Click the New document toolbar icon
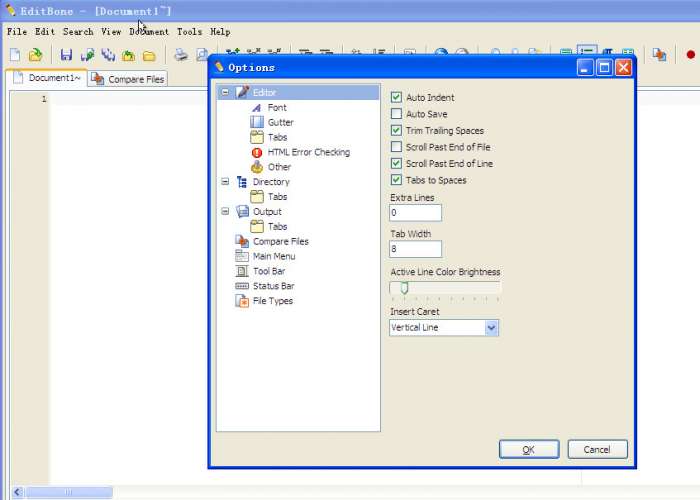This screenshot has width=700, height=500. (x=15, y=55)
